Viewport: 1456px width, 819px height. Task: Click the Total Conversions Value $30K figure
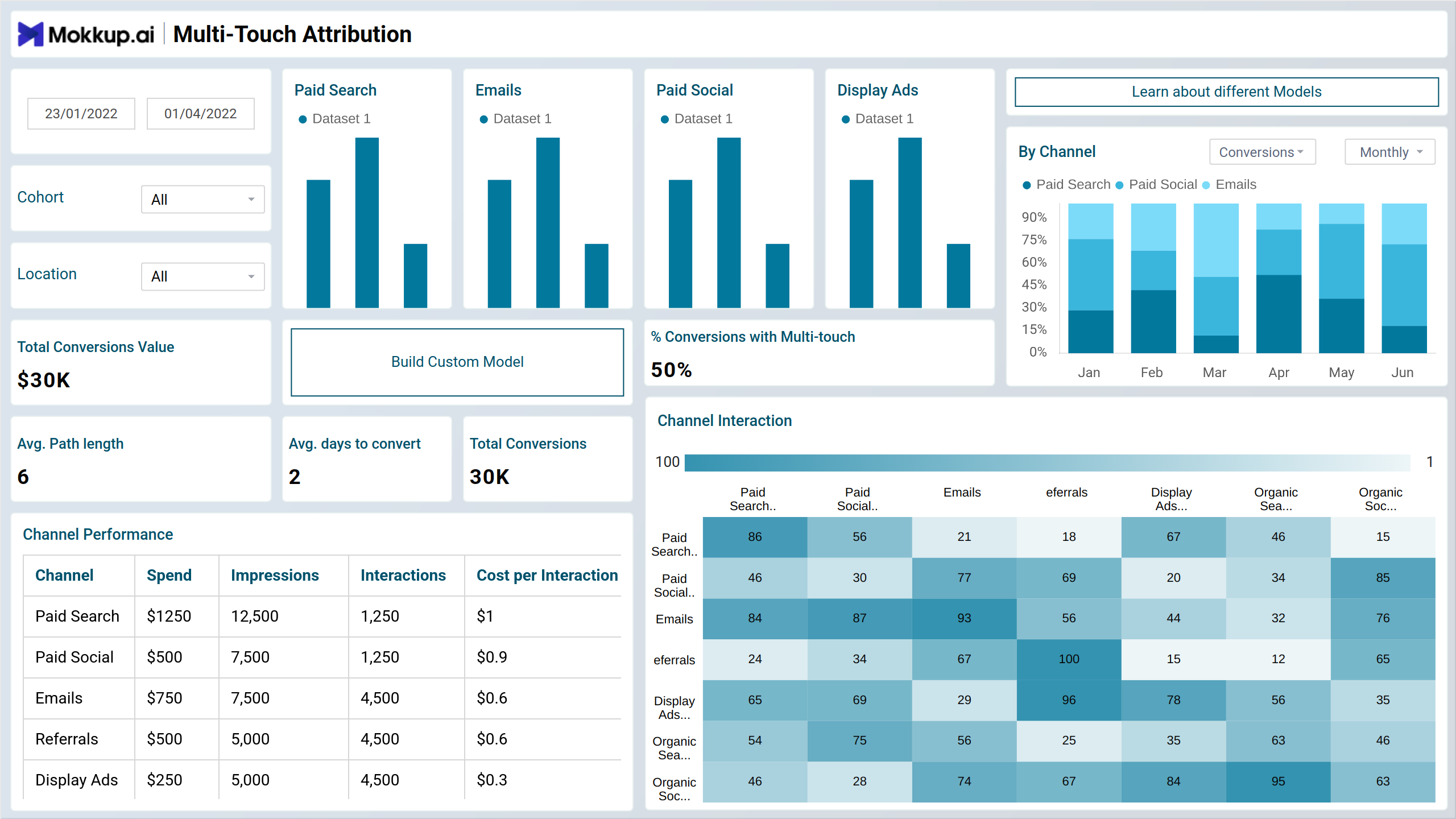[x=44, y=380]
